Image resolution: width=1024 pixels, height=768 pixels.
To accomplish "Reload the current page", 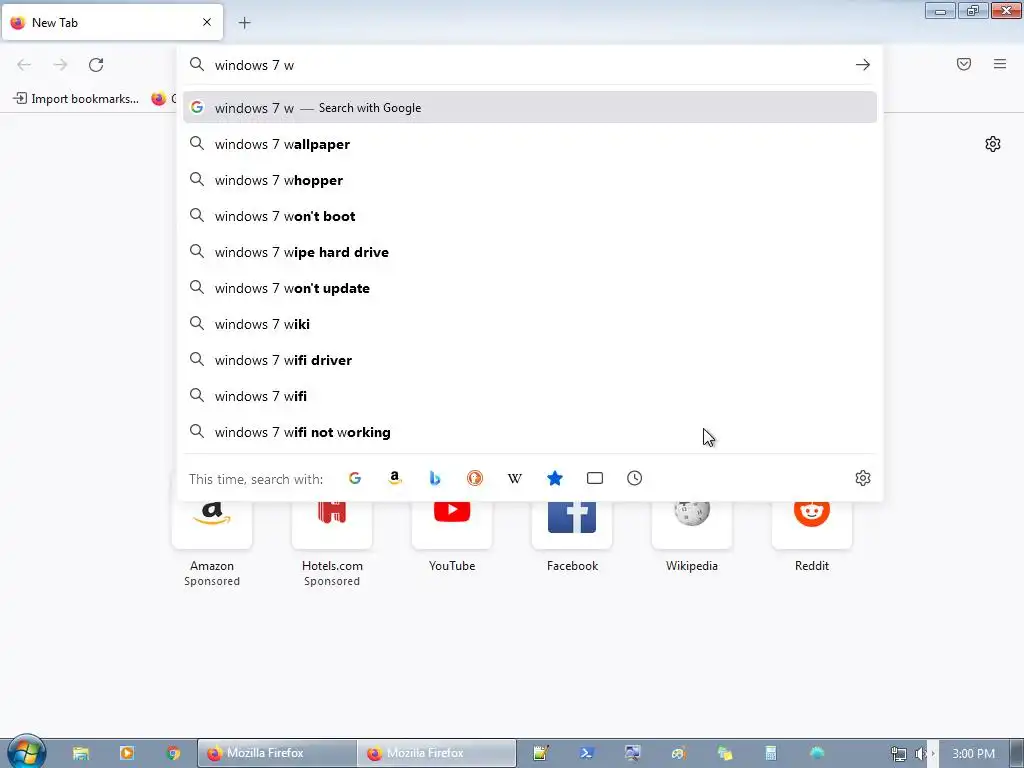I will (96, 65).
